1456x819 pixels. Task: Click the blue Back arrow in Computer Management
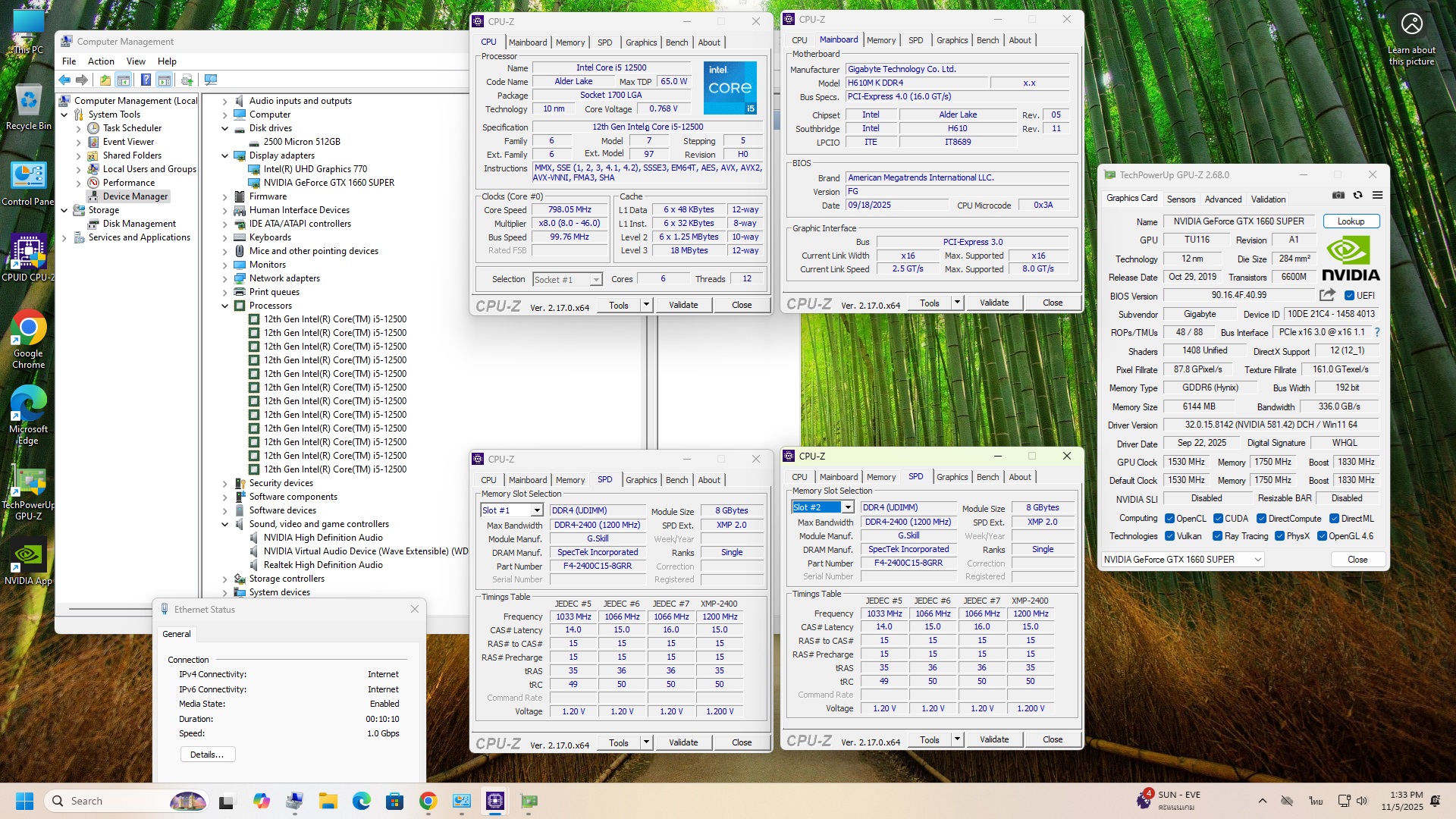click(x=64, y=80)
